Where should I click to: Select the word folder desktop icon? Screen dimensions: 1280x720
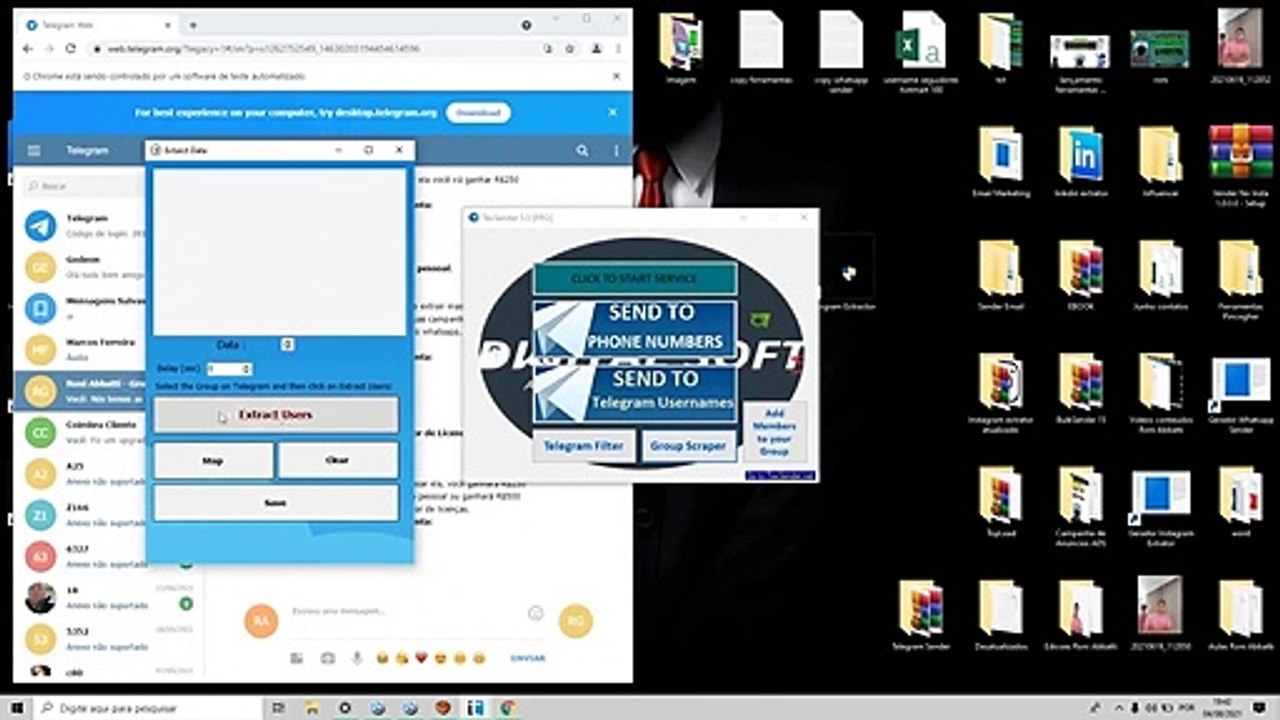pos(1240,502)
